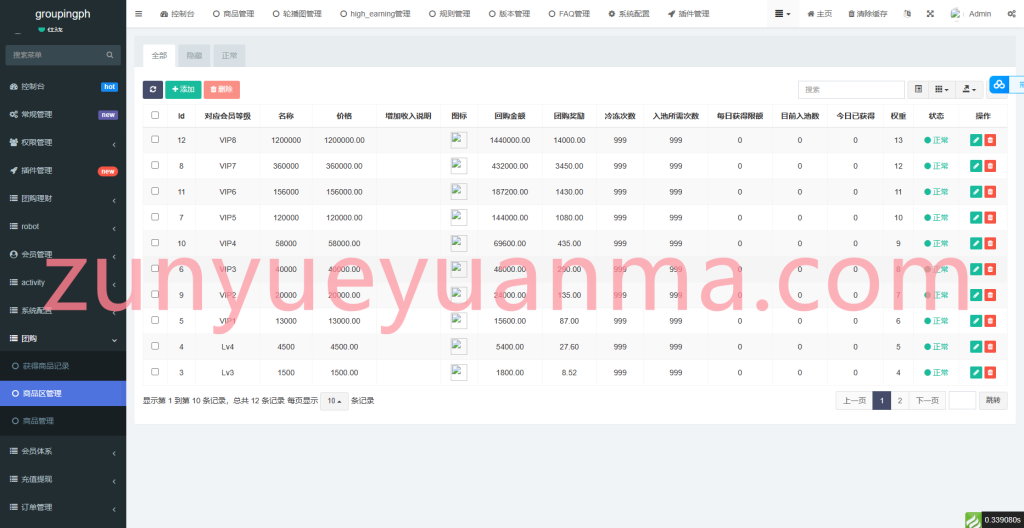Delete the VIP8 row with trash icon
The height and width of the screenshot is (528, 1024).
click(x=990, y=140)
